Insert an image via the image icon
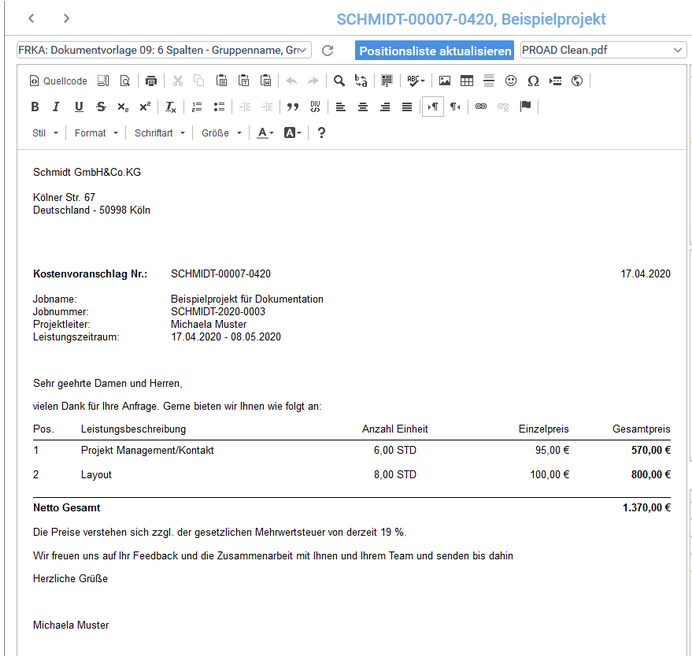The width and height of the screenshot is (692, 656). click(444, 81)
